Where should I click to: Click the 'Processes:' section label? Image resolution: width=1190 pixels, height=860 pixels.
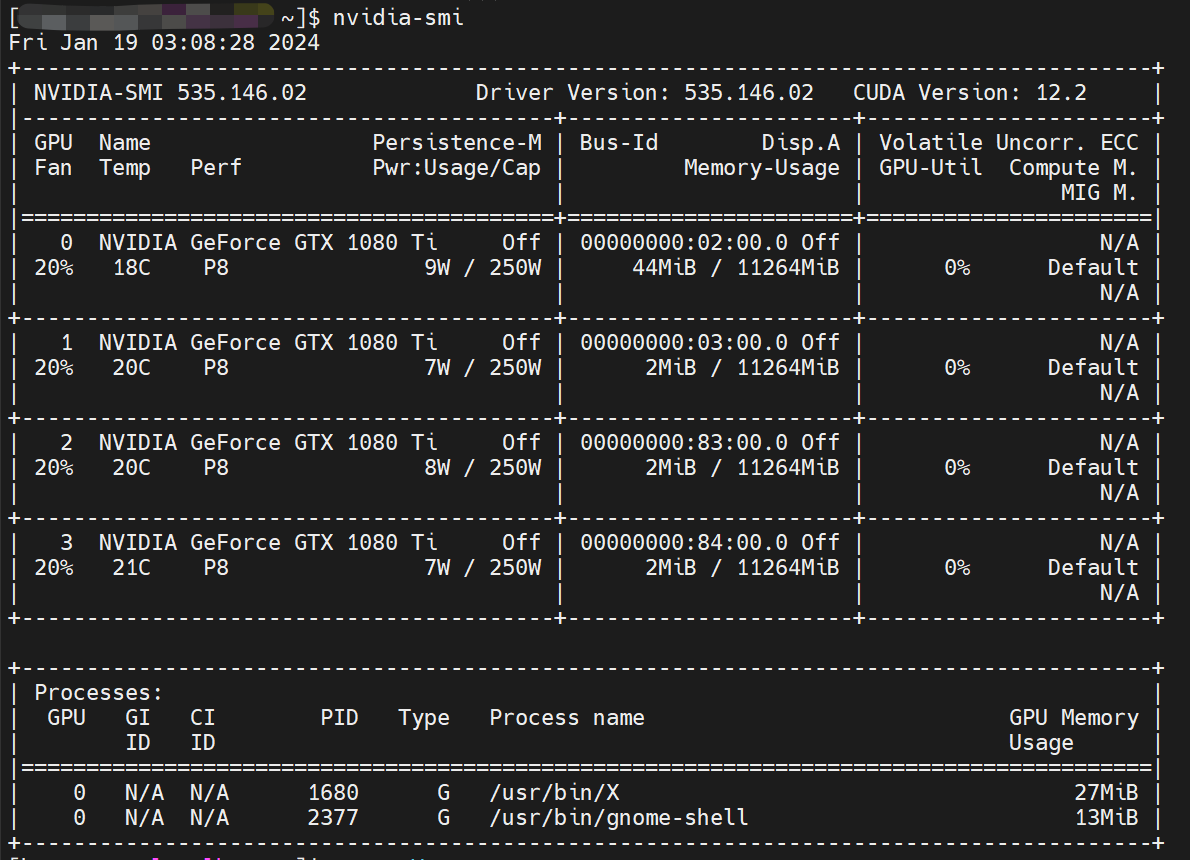tap(99, 693)
